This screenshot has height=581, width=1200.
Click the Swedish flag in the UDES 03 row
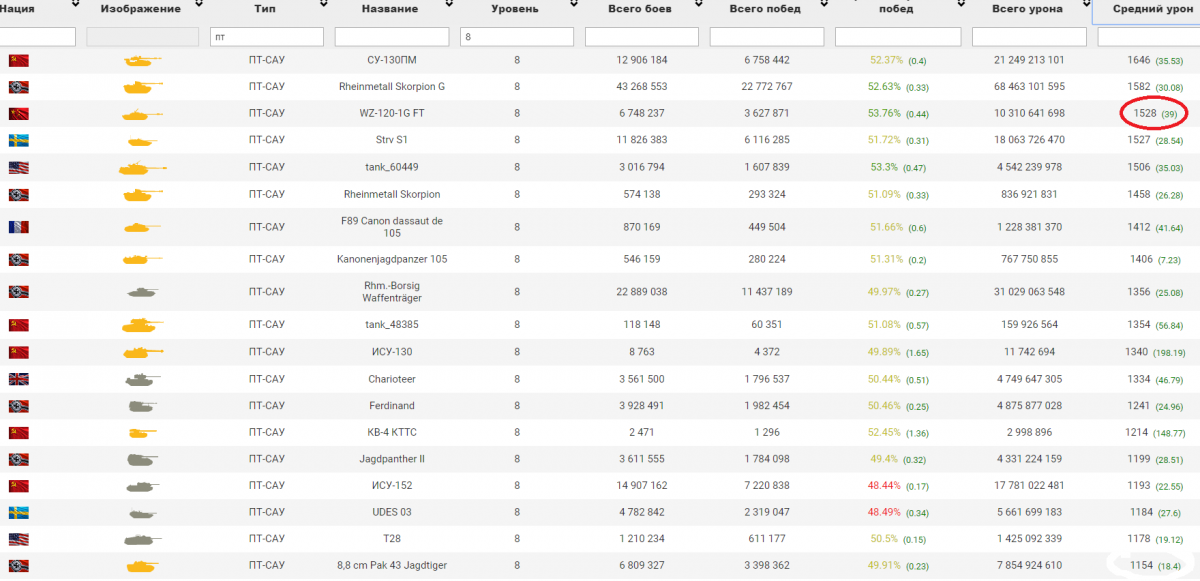point(18,512)
